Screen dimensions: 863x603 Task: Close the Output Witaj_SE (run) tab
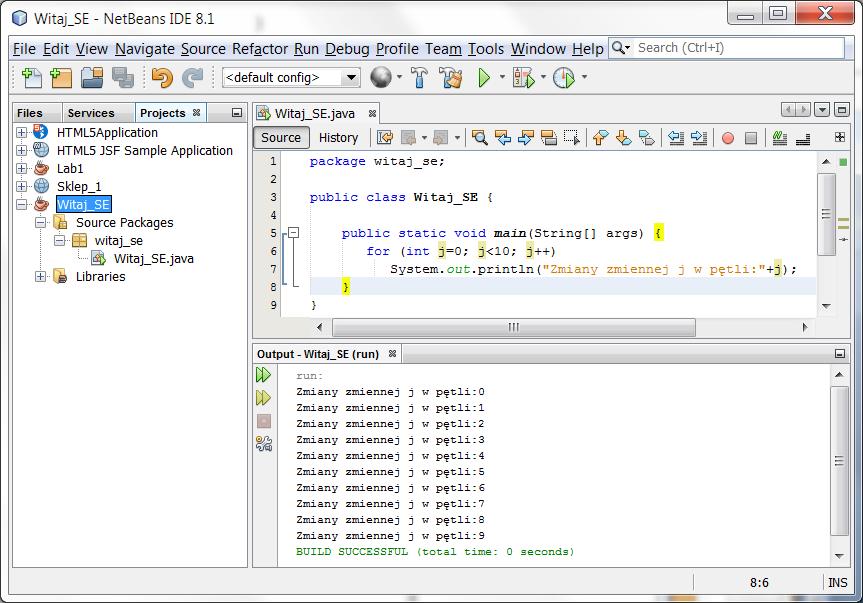392,354
